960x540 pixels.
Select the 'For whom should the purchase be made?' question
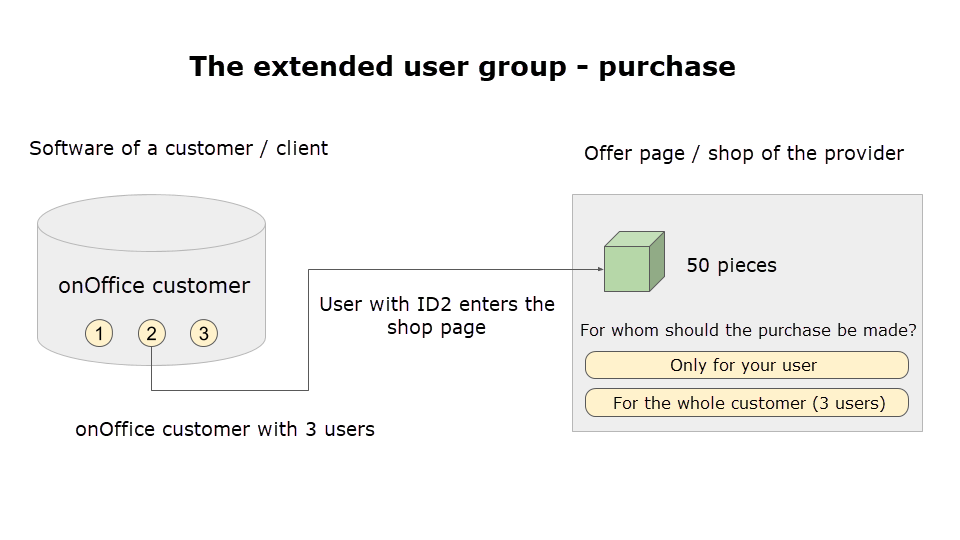[748, 330]
